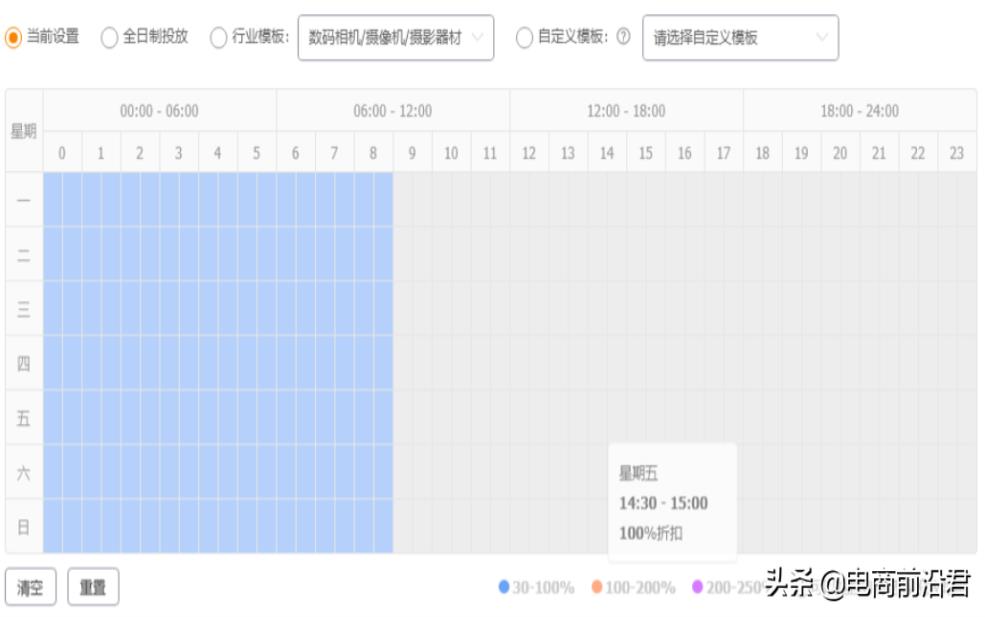Select the 星期 日 row label
Viewport: 985px width, 617px height.
[x=24, y=527]
